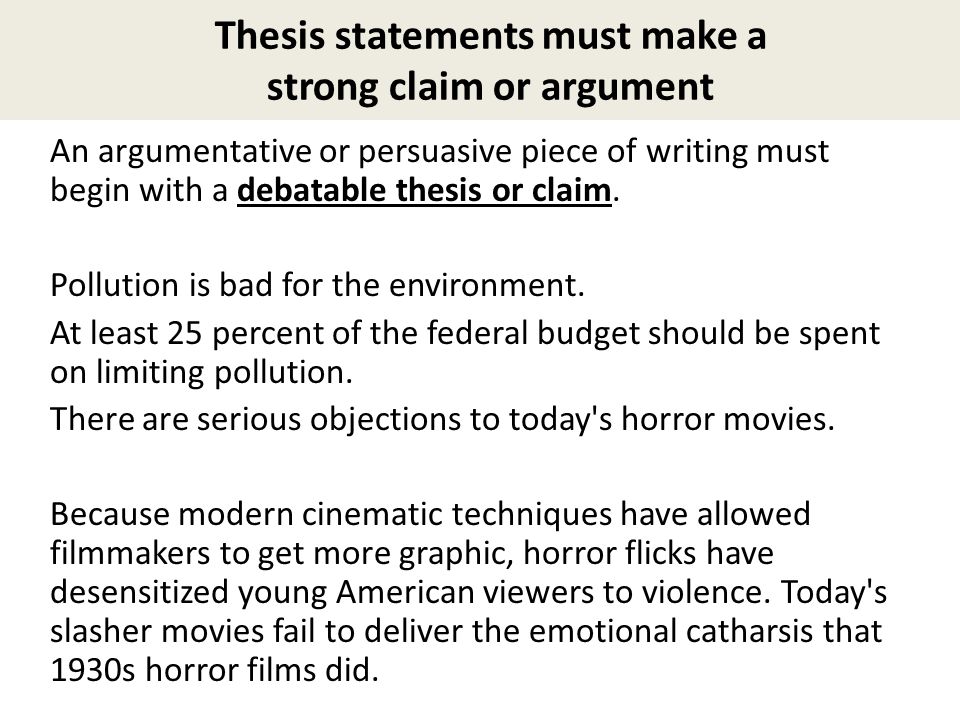Click 'There are serious objections to today's horror movies.'
Viewport: 960px width, 720px height.
pyautogui.click(x=443, y=420)
